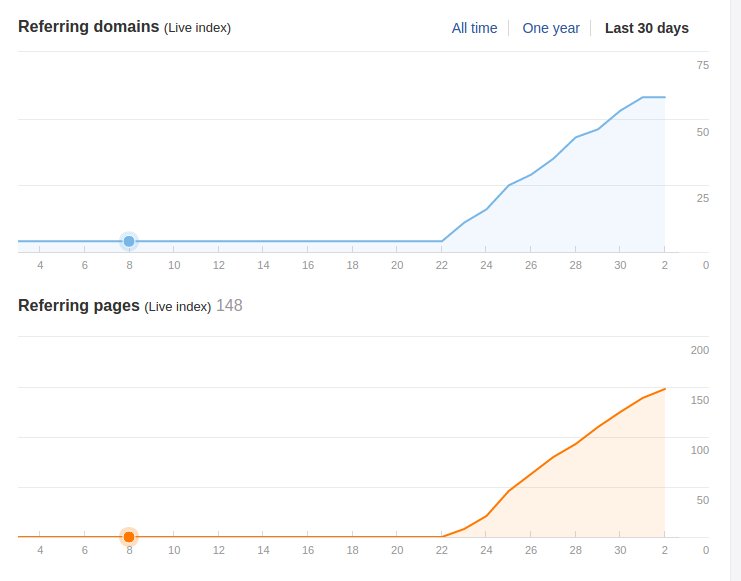Click the (Live index) text beside Referring domains
The width and height of the screenshot is (741, 581).
(x=198, y=28)
